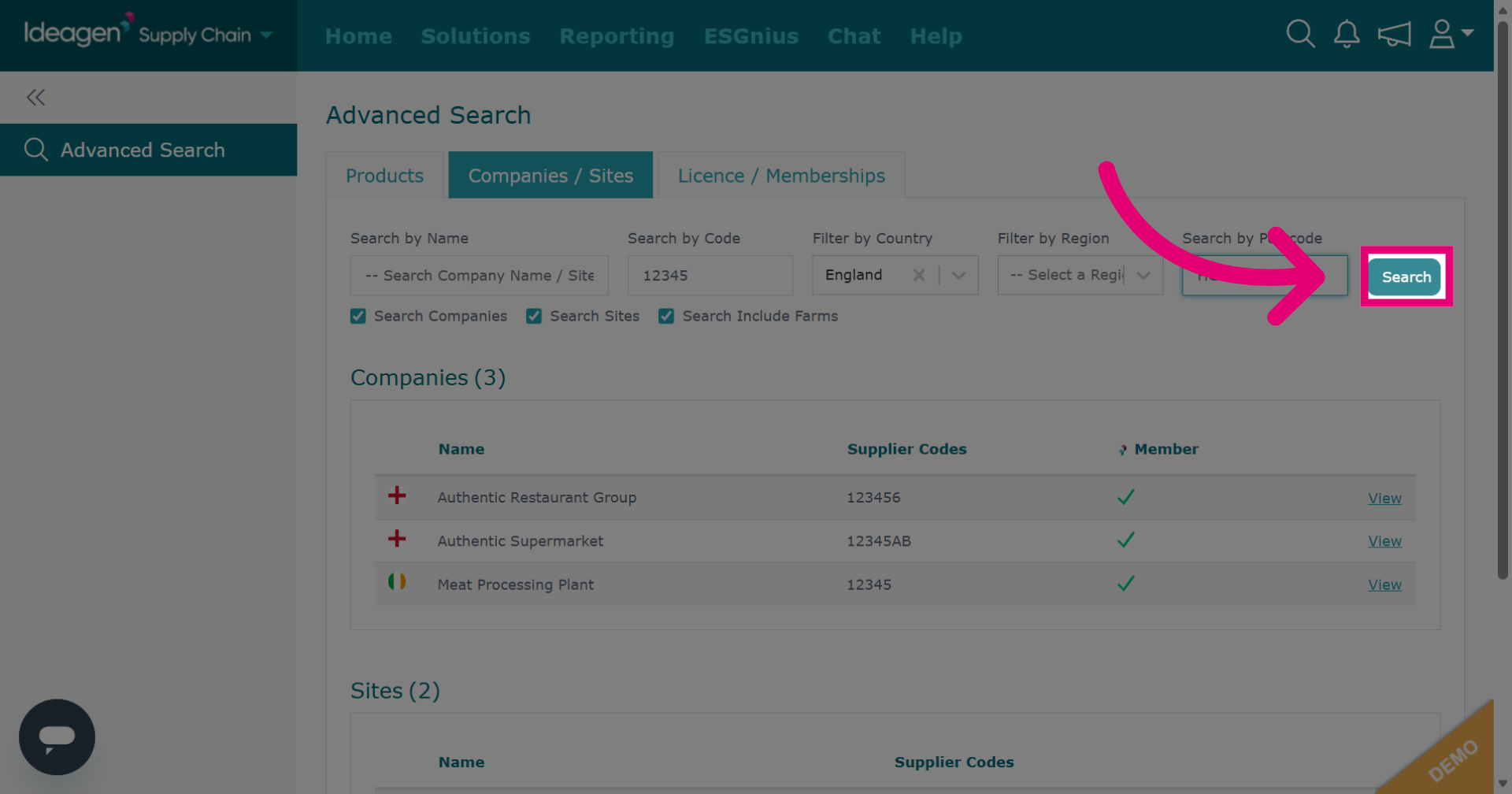Screen dimensions: 1512x794
Task: Click member checkmark for Authentic Restaurant Group
Action: (1126, 496)
